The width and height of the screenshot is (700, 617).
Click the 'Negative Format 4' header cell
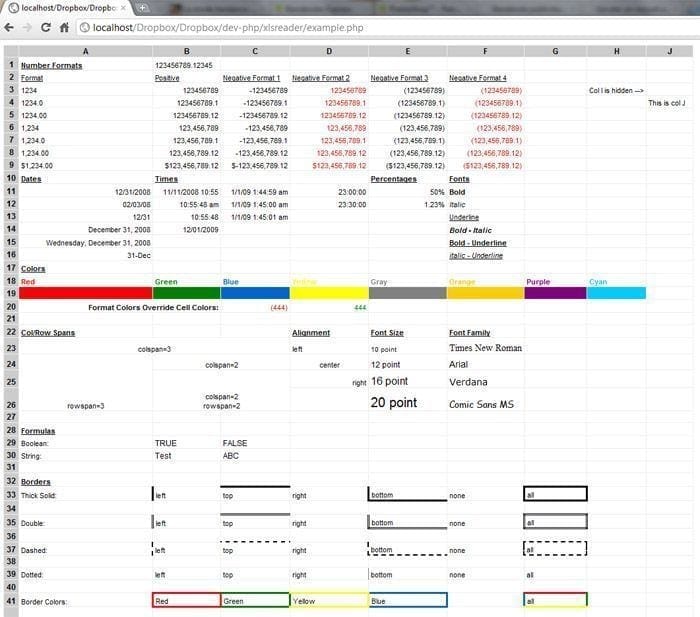coord(478,78)
